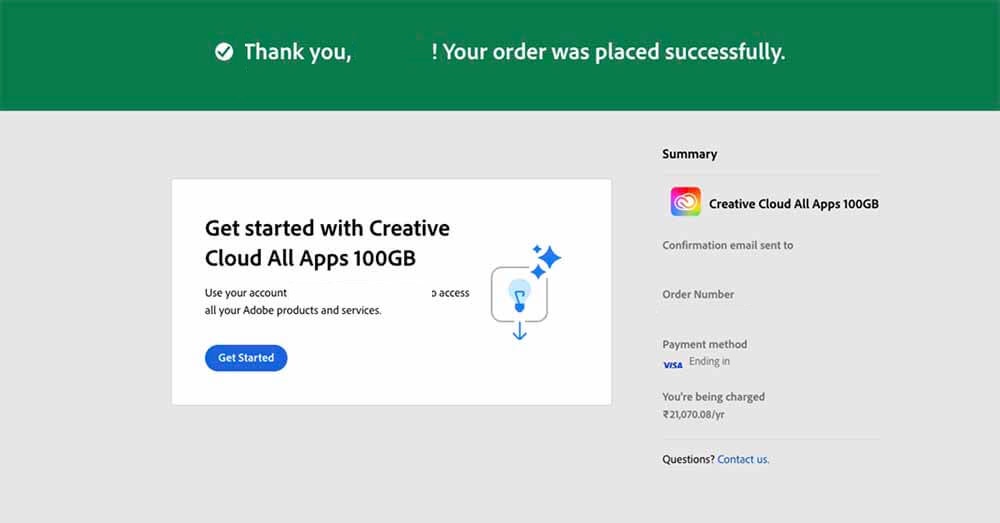
Task: Click the blue download arrow below lightbulb
Action: [x=519, y=330]
